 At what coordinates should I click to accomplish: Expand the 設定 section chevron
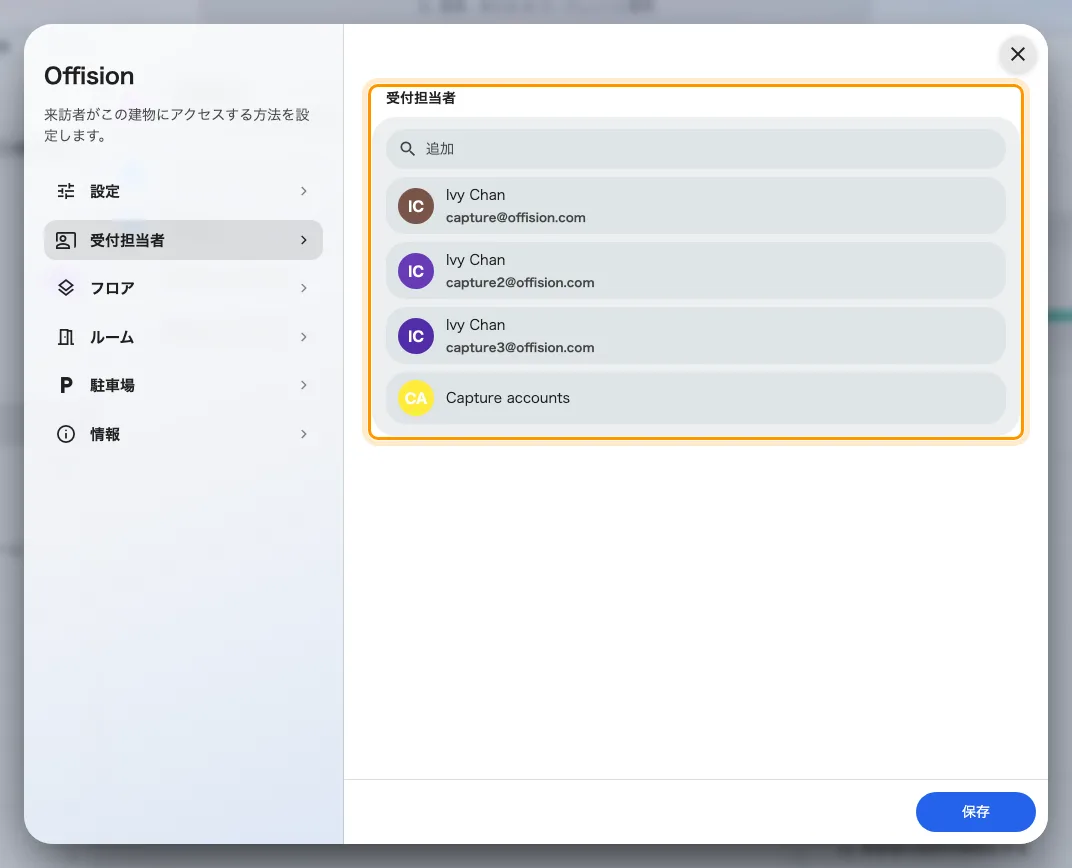coord(304,191)
